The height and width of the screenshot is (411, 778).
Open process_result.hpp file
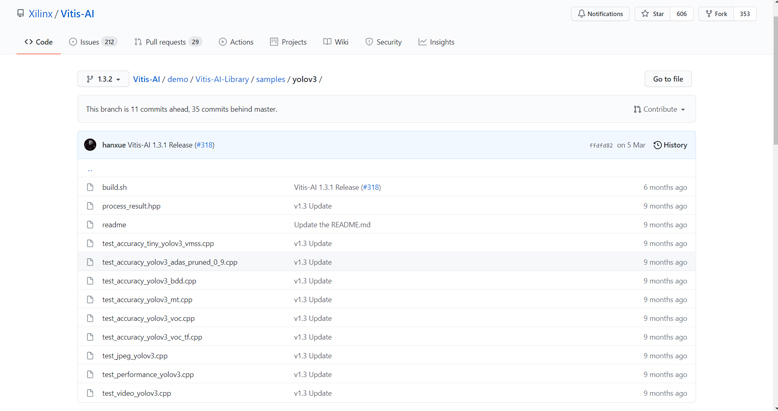pos(131,206)
